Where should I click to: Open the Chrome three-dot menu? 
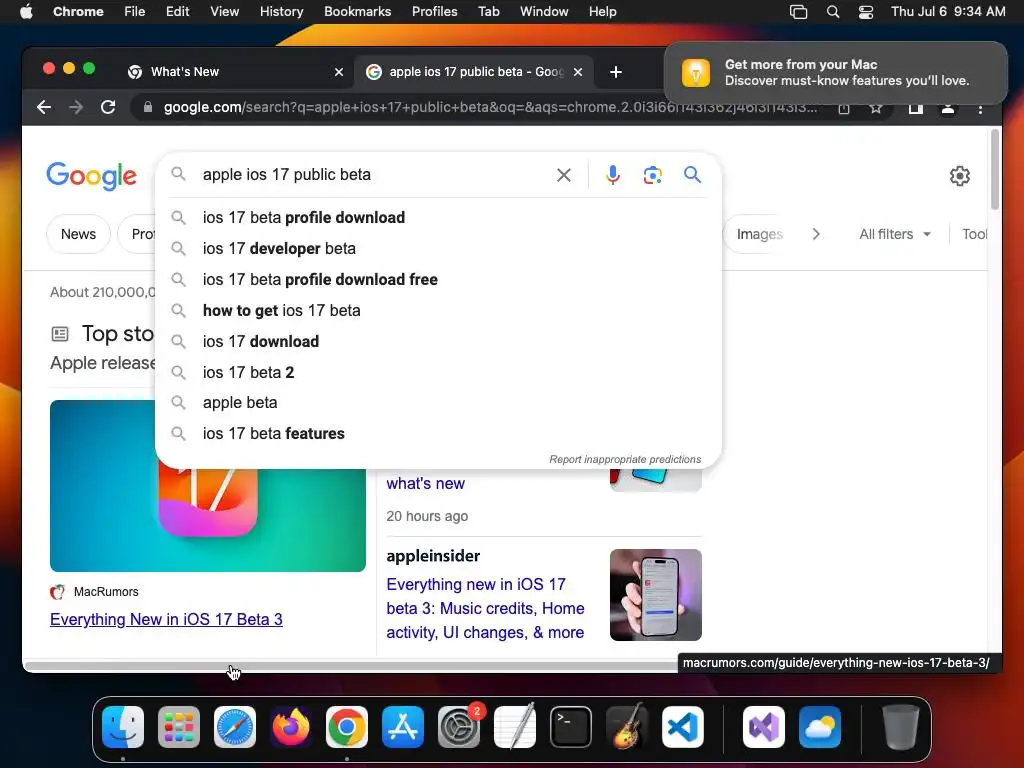980,108
